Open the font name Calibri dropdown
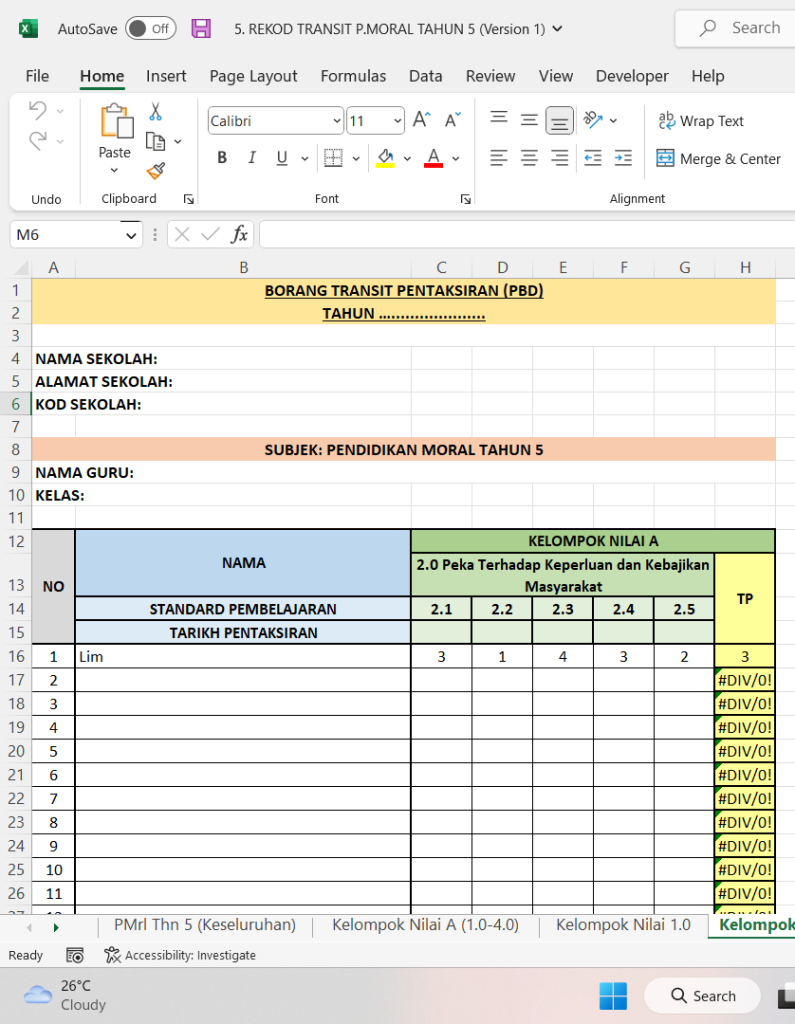Image resolution: width=795 pixels, height=1024 pixels. point(336,121)
